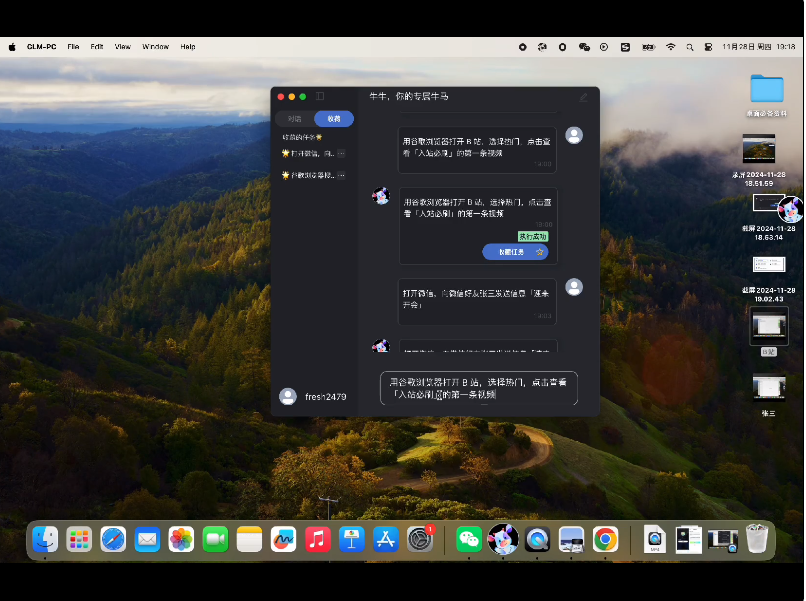This screenshot has height=601, width=806.
Task: Select the highlighted 收藏 tab
Action: [x=334, y=119]
